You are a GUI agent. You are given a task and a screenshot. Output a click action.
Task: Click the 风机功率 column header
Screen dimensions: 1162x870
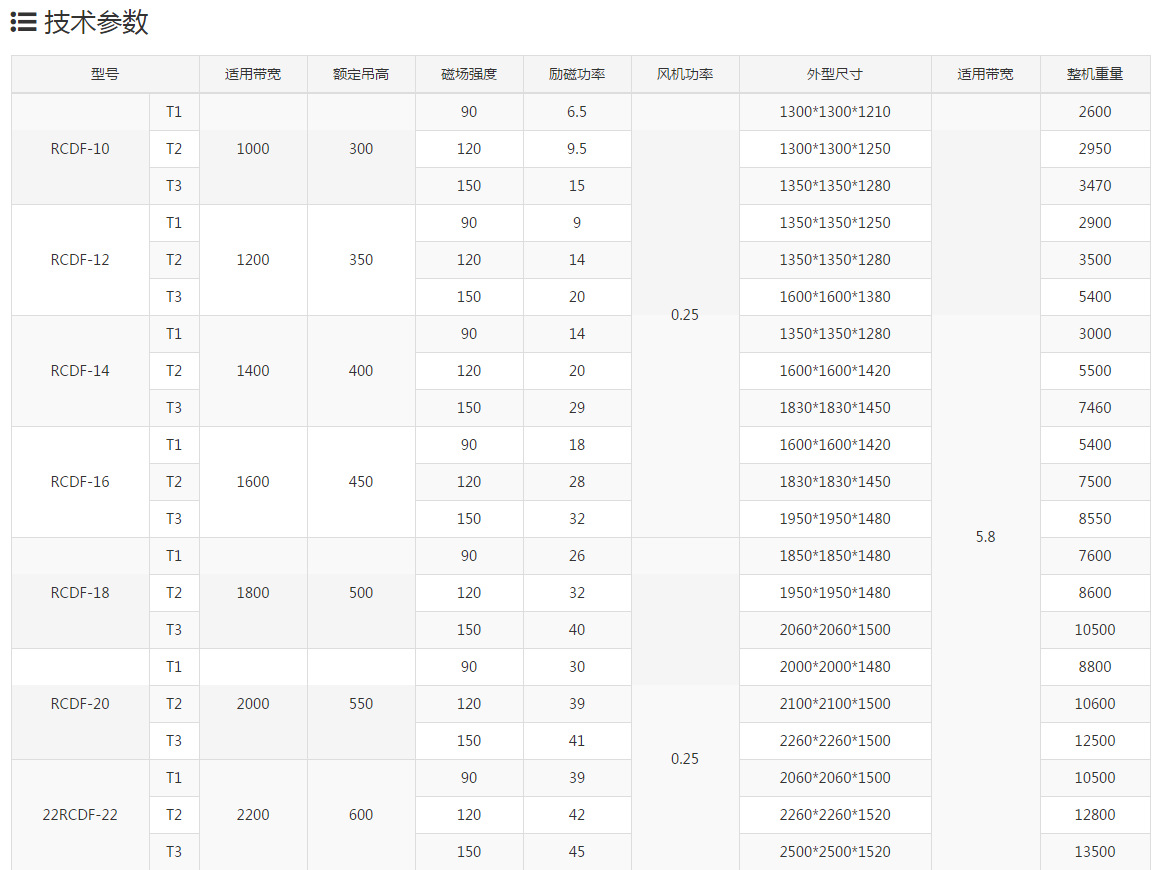[685, 74]
